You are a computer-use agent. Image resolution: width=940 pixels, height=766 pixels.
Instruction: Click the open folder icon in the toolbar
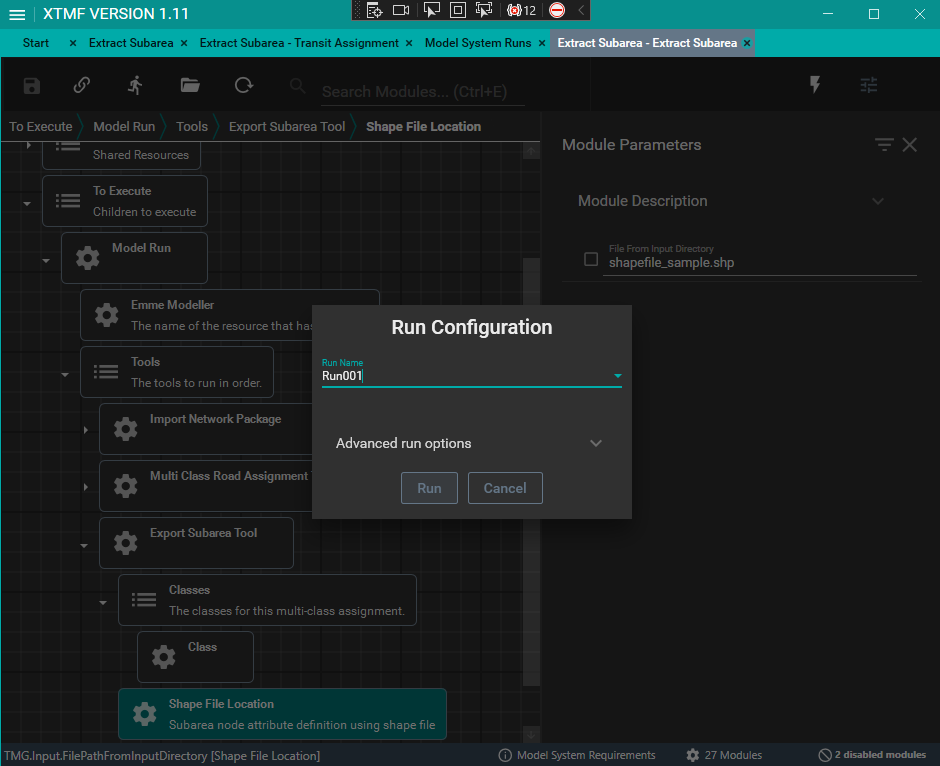[x=190, y=85]
